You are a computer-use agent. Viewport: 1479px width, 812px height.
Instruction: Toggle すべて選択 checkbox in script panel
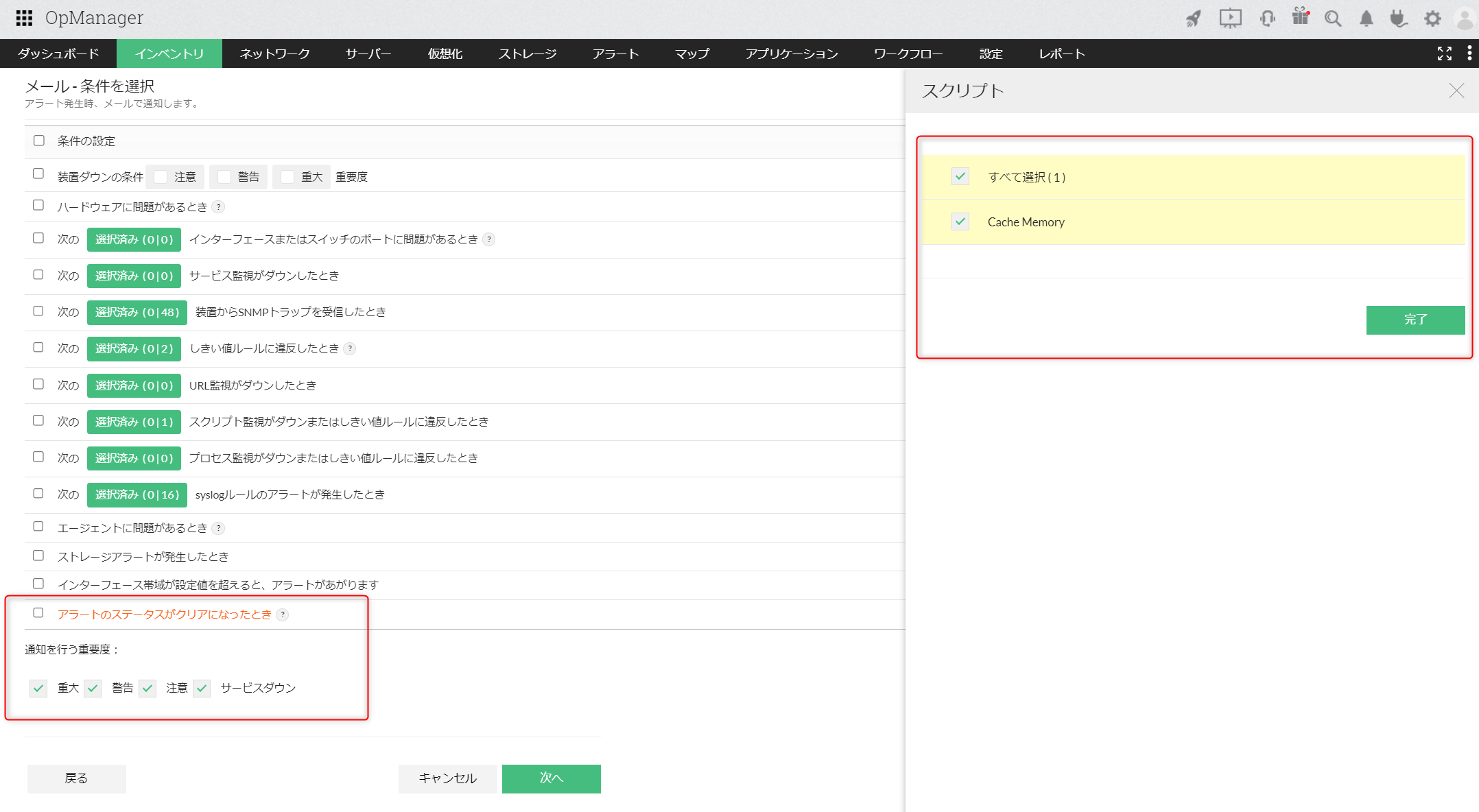pyautogui.click(x=960, y=176)
